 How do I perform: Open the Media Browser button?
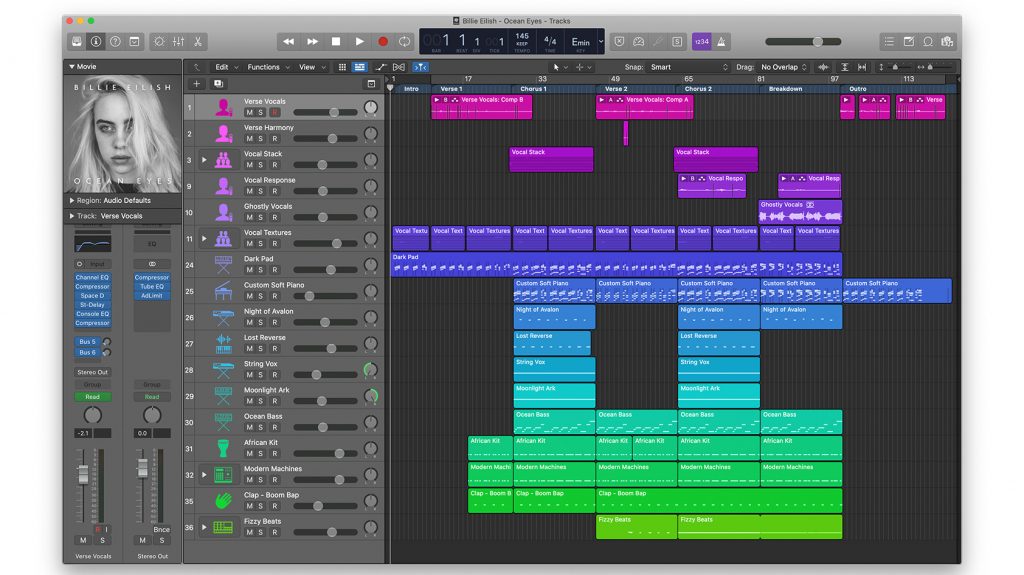pyautogui.click(x=947, y=42)
